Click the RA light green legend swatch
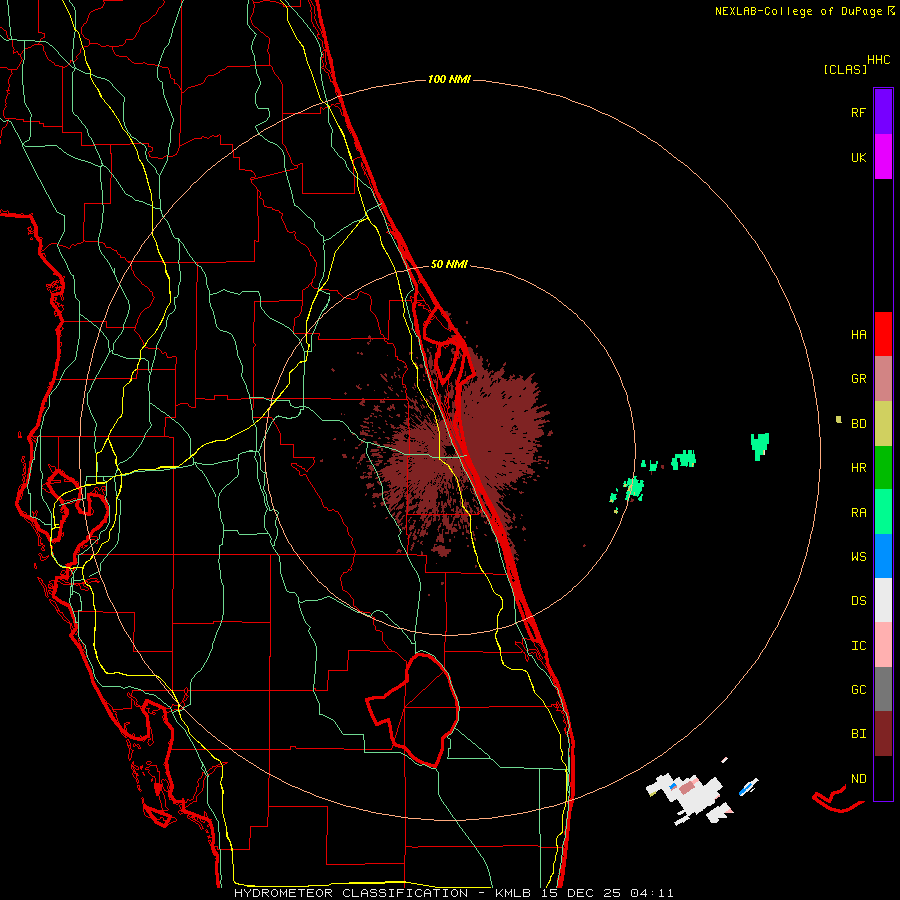This screenshot has height=900, width=900. (883, 512)
